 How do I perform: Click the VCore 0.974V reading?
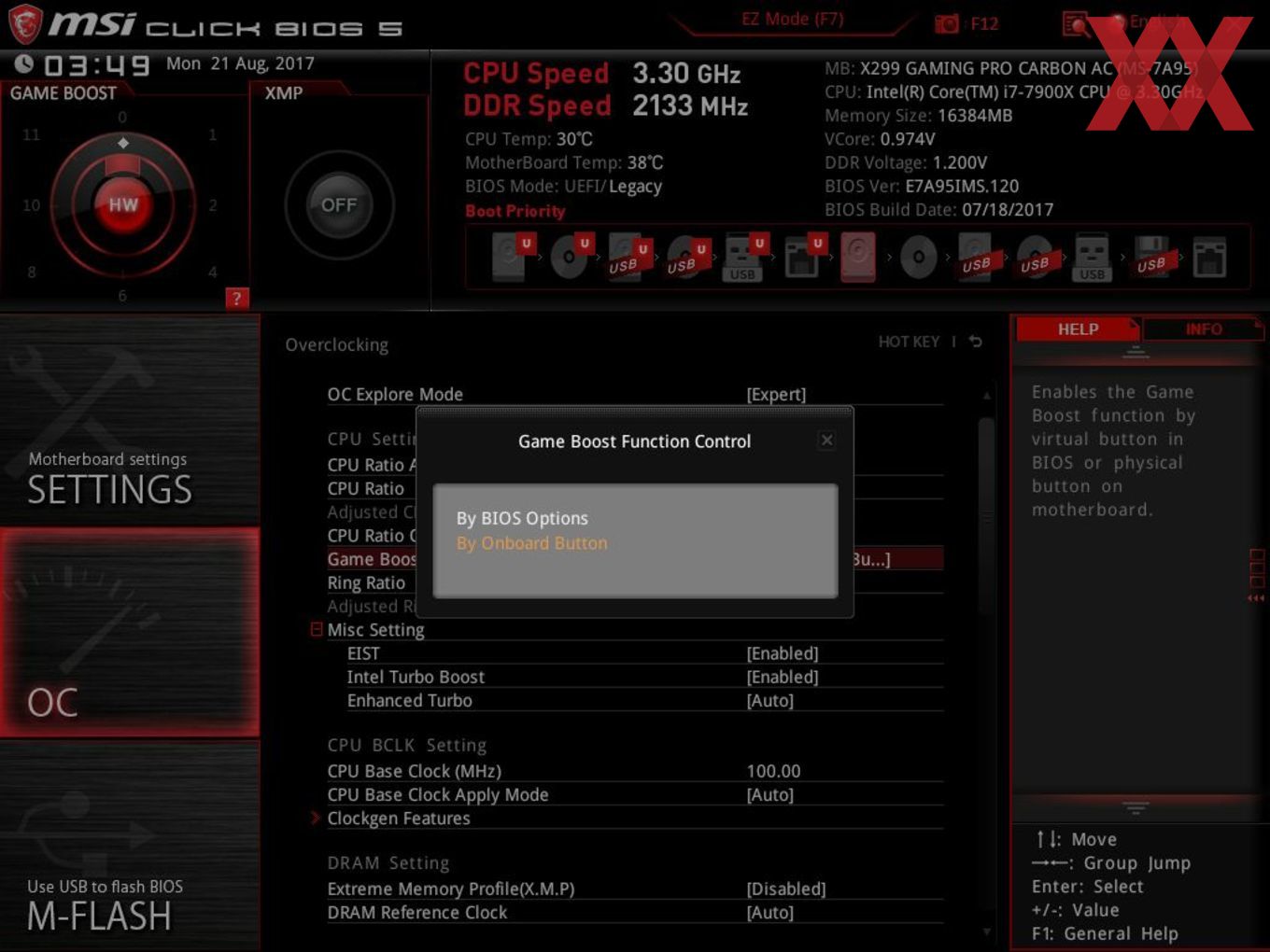[x=880, y=139]
